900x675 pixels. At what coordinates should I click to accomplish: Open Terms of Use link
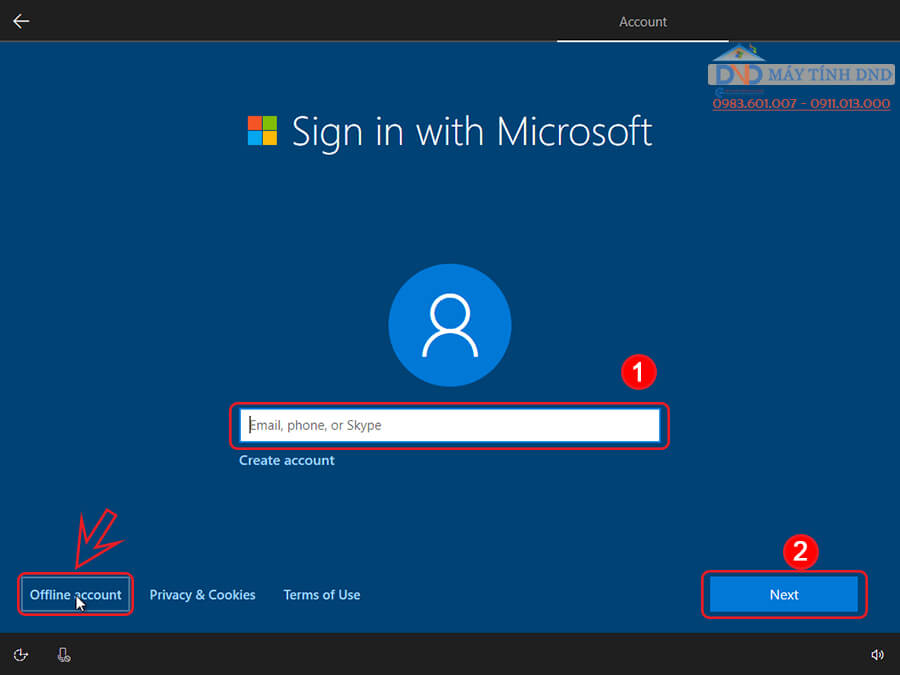pyautogui.click(x=321, y=595)
